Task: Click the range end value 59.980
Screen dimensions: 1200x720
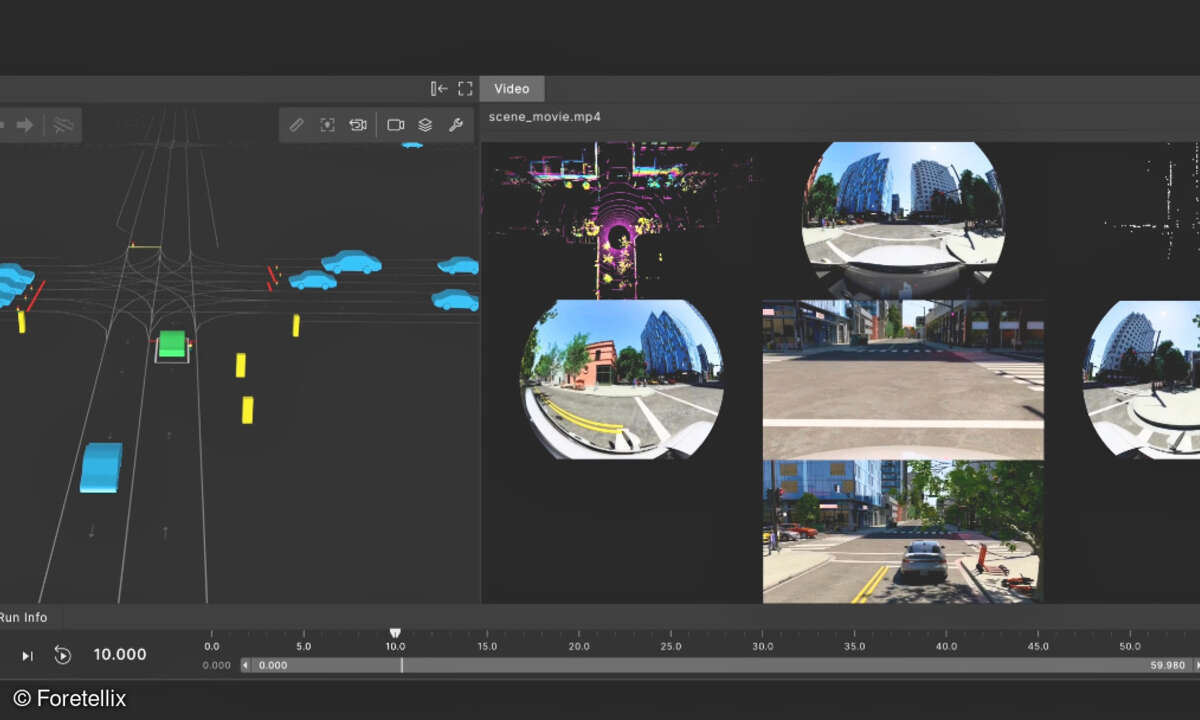Action: [1167, 665]
